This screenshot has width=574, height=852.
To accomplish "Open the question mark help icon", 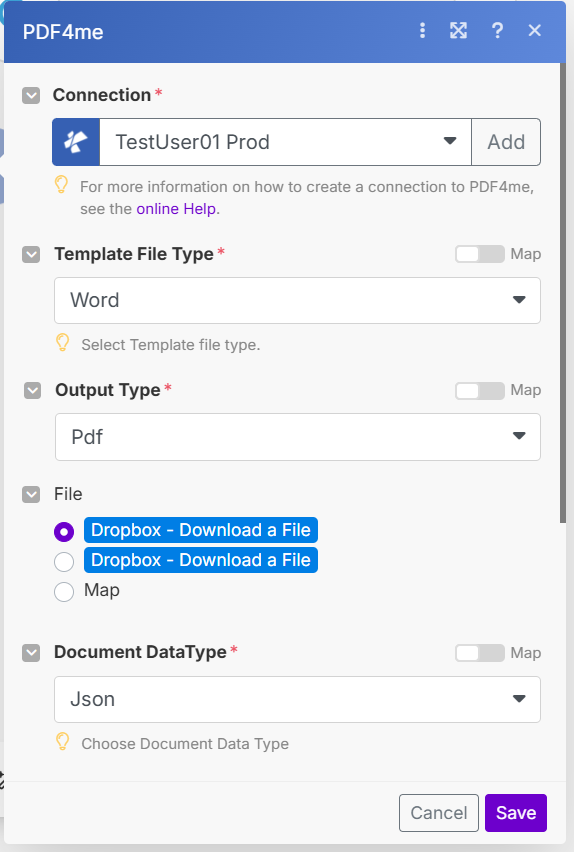I will click(497, 30).
